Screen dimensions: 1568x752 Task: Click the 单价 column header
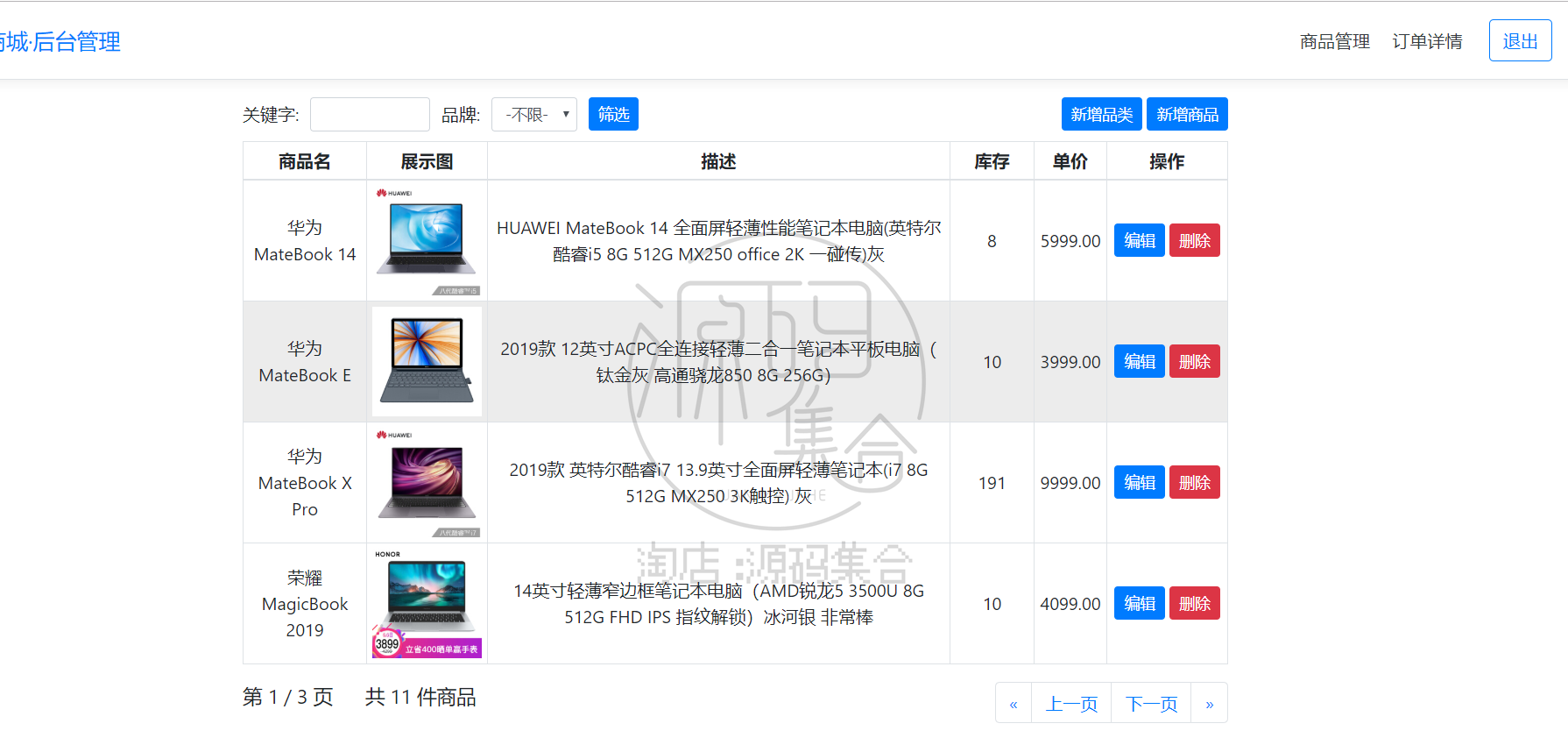coord(1070,161)
